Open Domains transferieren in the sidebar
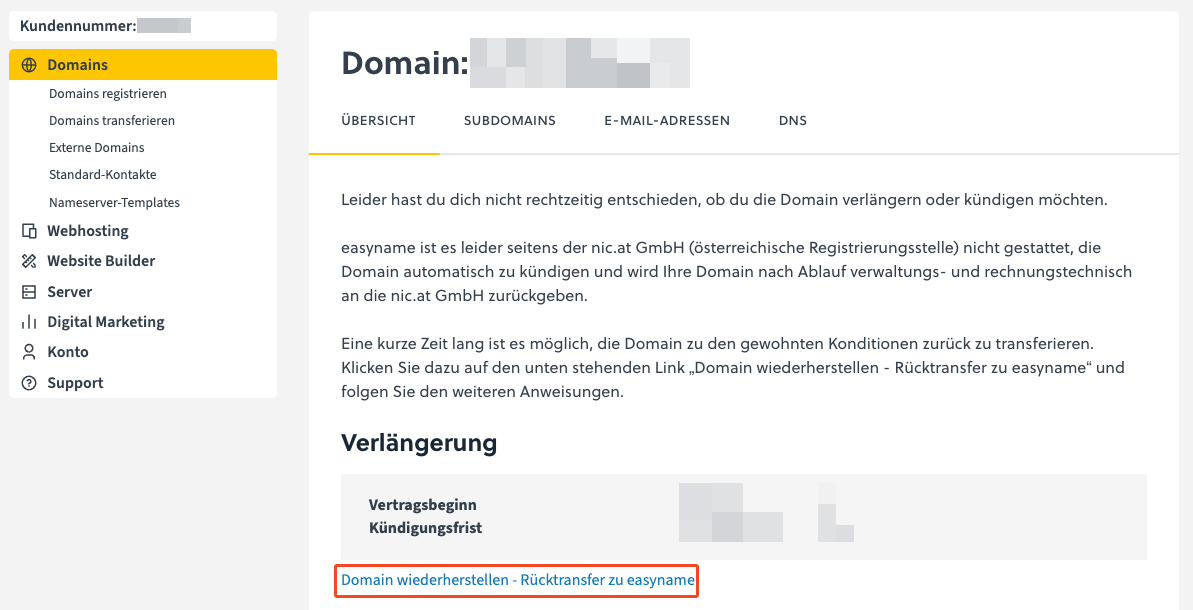Viewport: 1193px width, 610px height. point(112,121)
